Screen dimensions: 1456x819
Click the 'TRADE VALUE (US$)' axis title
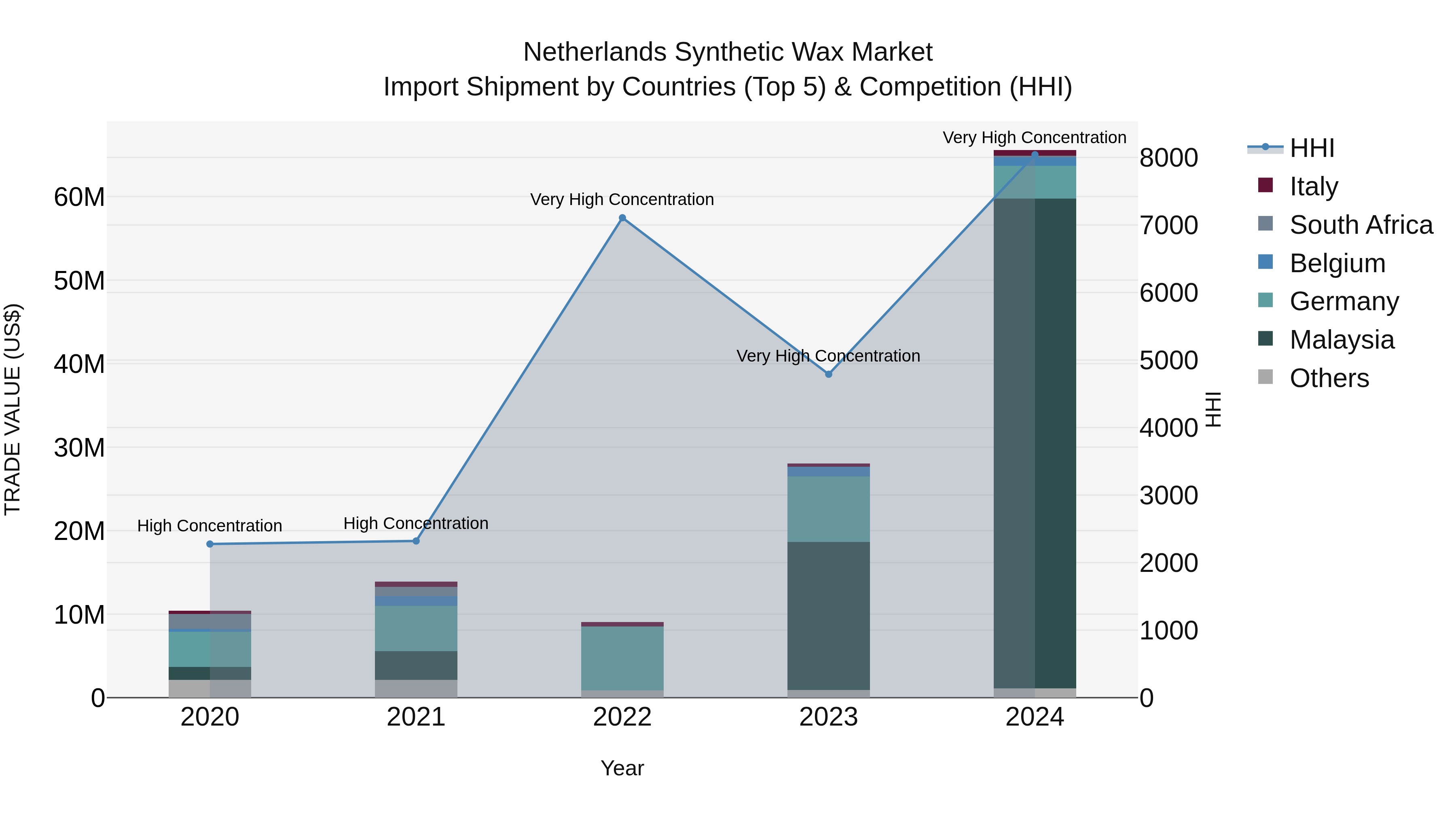click(13, 409)
